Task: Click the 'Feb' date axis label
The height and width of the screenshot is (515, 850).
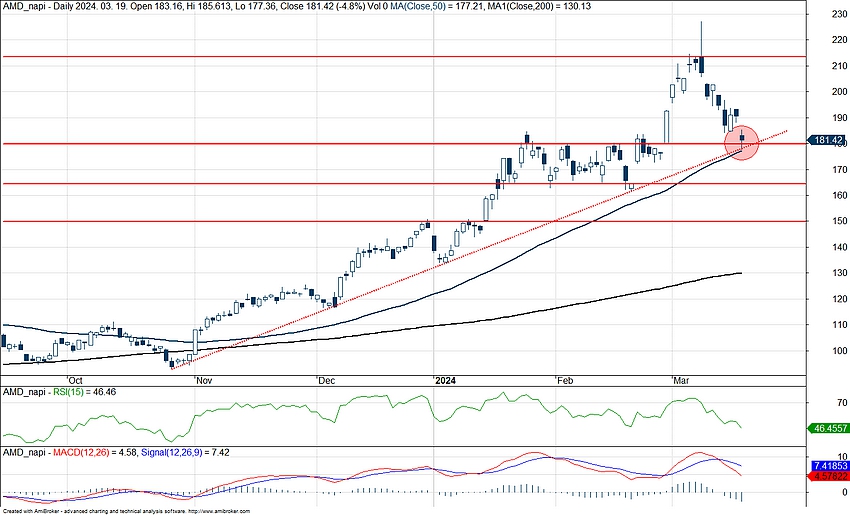Action: coord(565,381)
